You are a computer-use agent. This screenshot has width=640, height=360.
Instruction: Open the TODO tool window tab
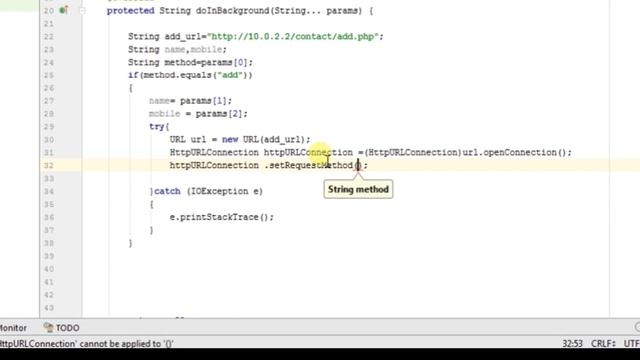pos(62,328)
